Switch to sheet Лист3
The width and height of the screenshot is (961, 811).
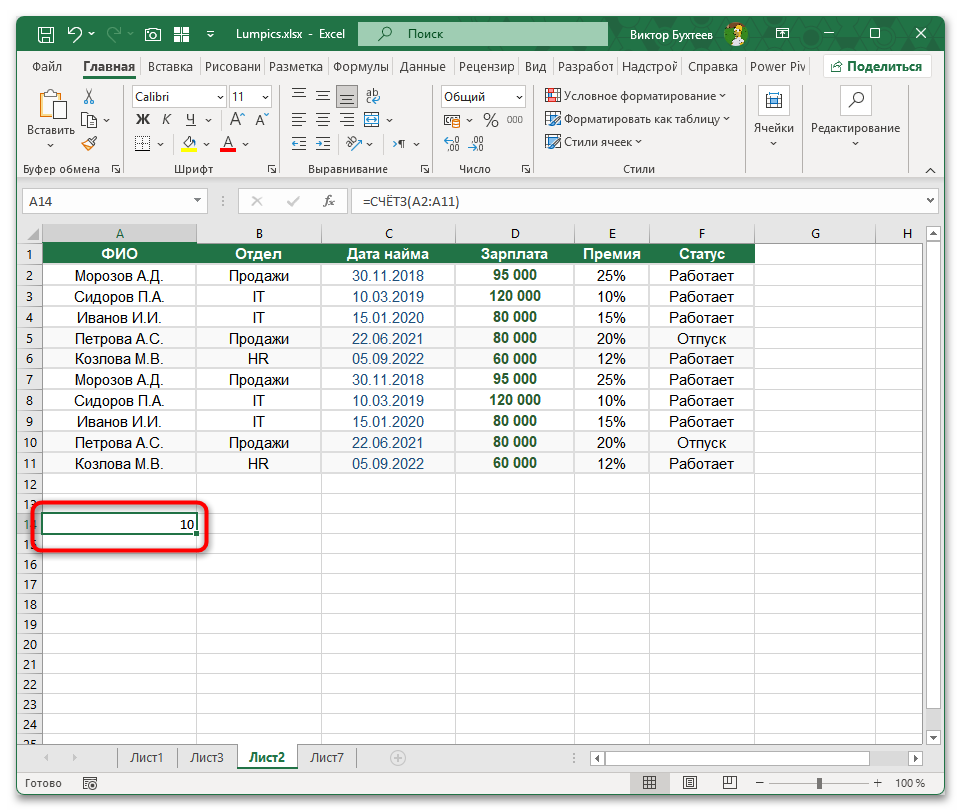click(207, 758)
